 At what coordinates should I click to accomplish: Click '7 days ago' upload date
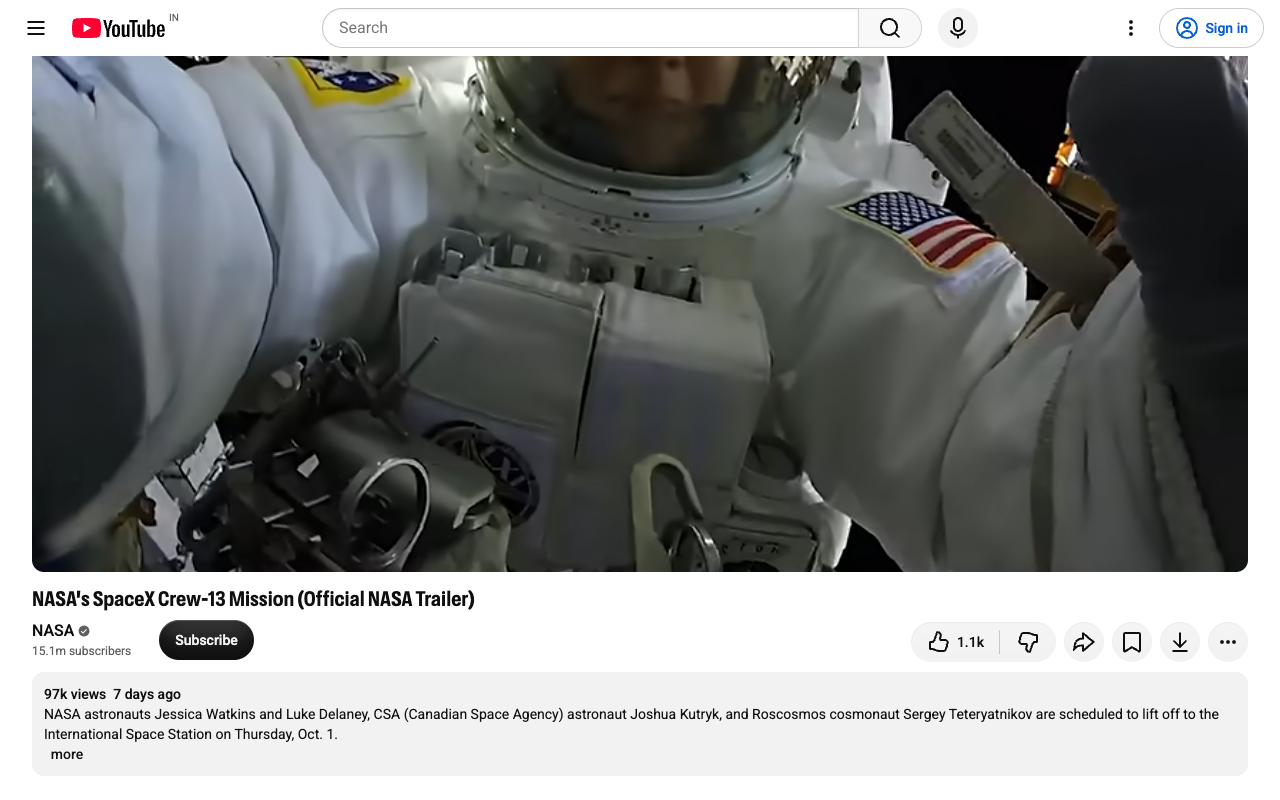147,694
